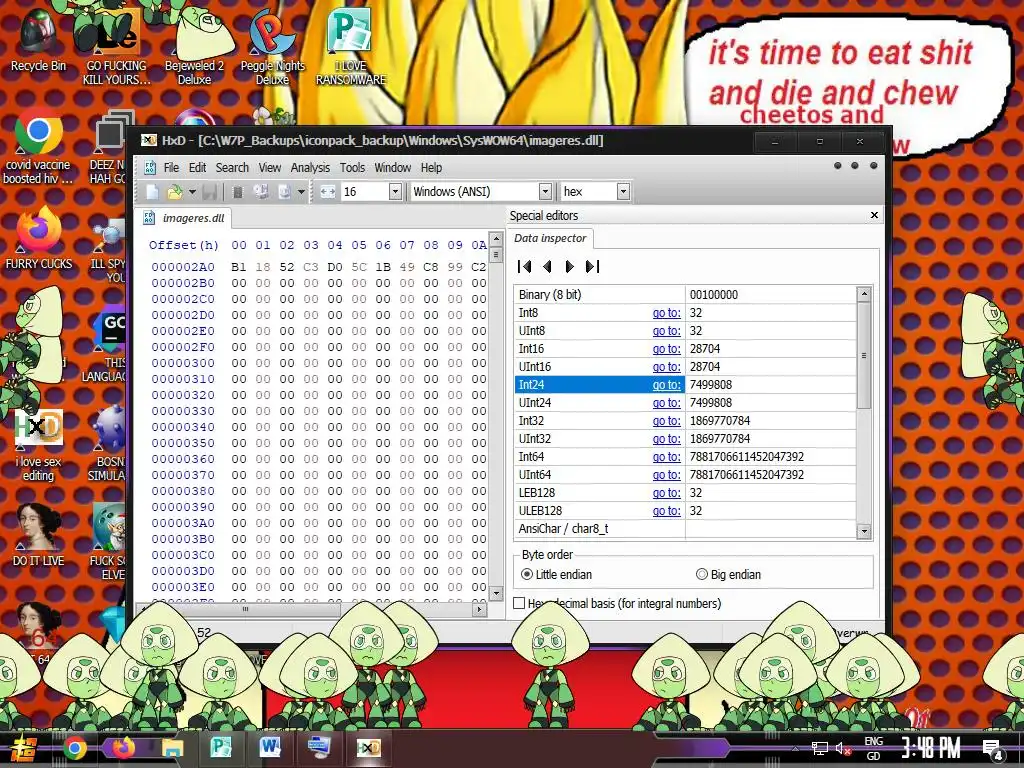This screenshot has width=1024, height=768.
Task: Open Publisher from the taskbar
Action: pyautogui.click(x=221, y=748)
